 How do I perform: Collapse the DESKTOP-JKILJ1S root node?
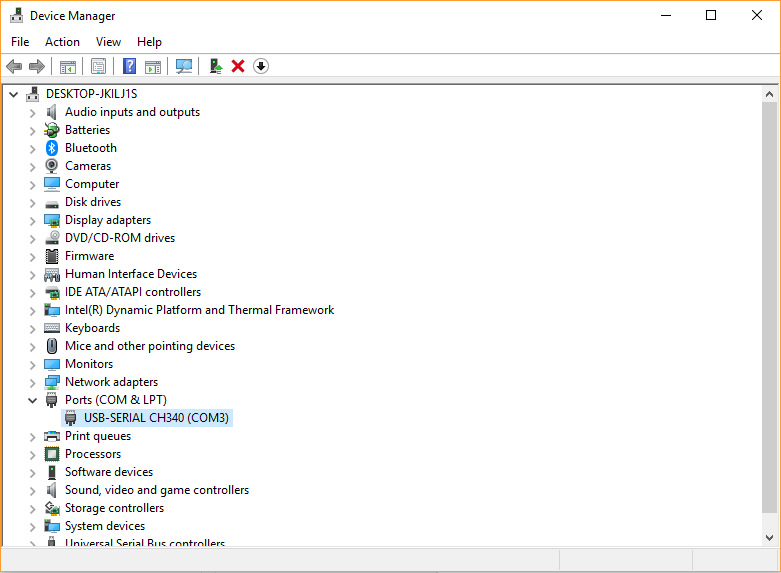click(x=13, y=94)
